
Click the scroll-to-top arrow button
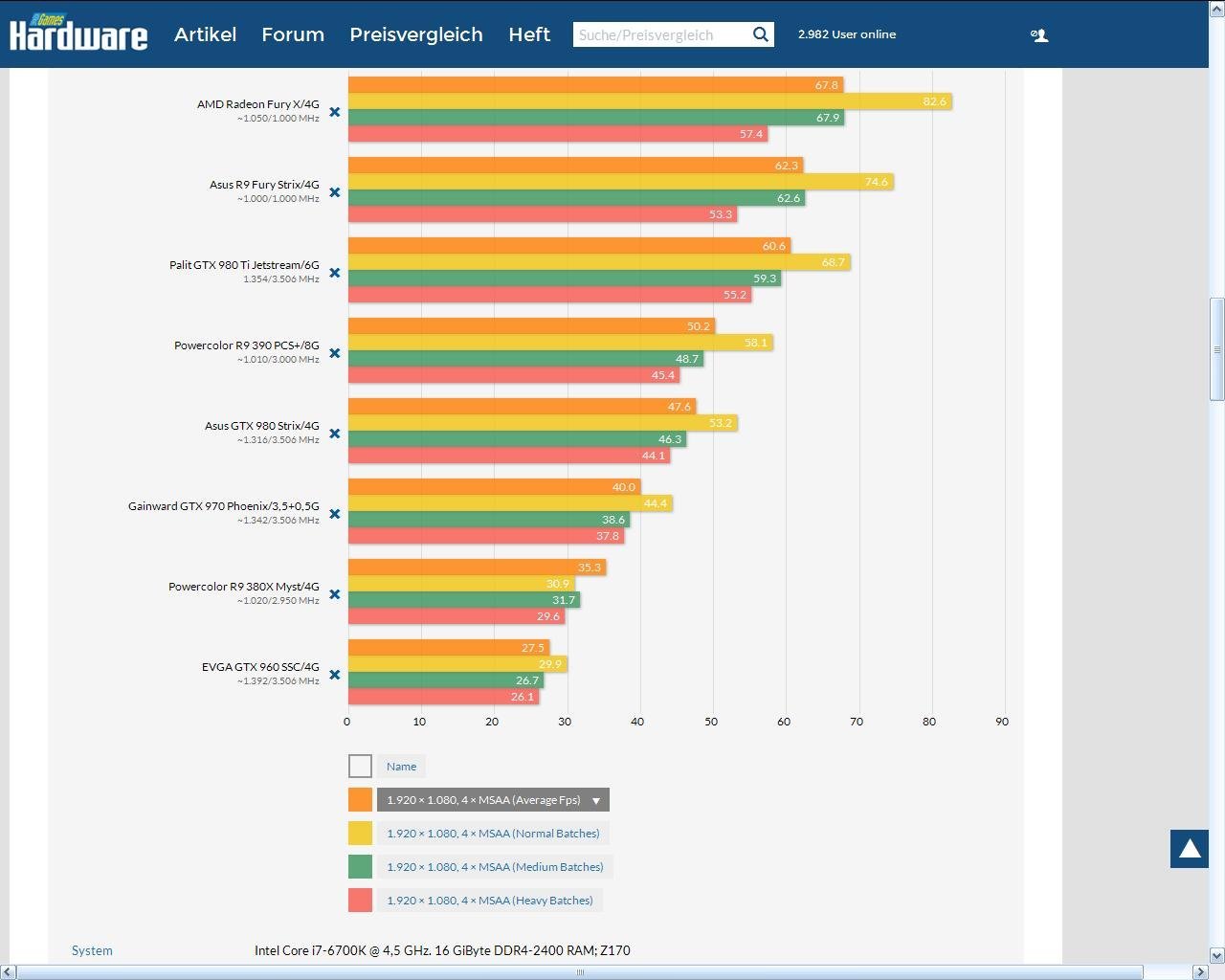(x=1189, y=849)
